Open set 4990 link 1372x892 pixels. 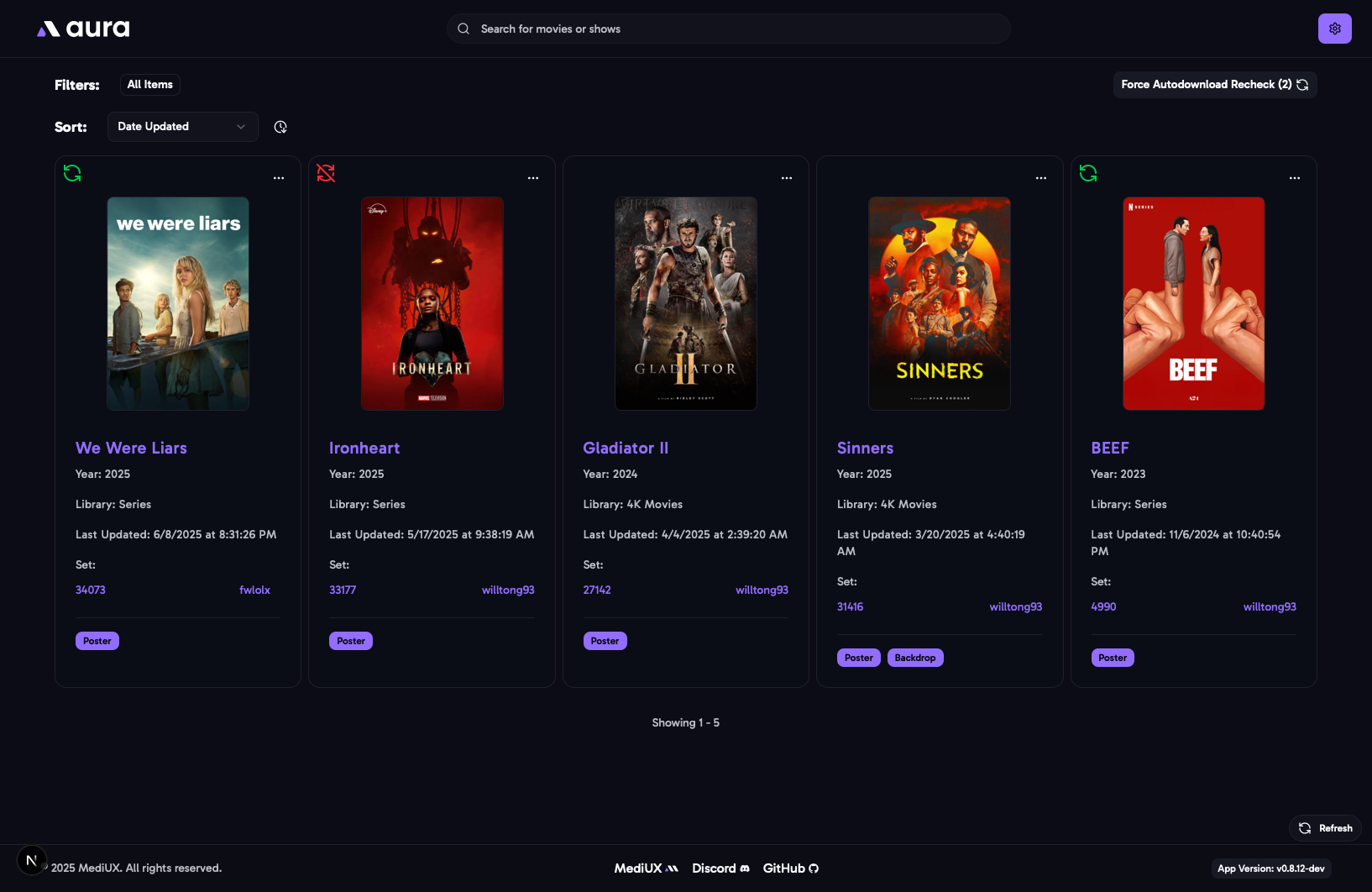(x=1103, y=607)
